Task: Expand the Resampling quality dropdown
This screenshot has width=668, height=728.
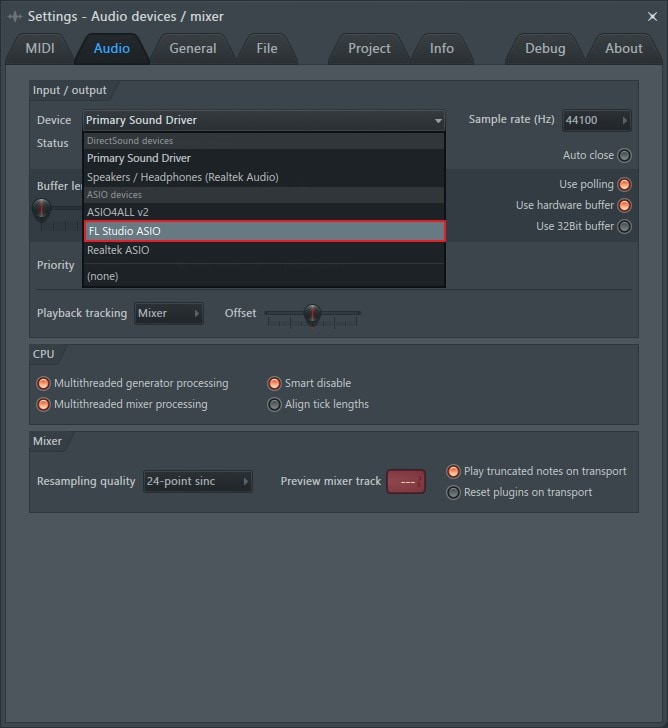Action: (197, 481)
